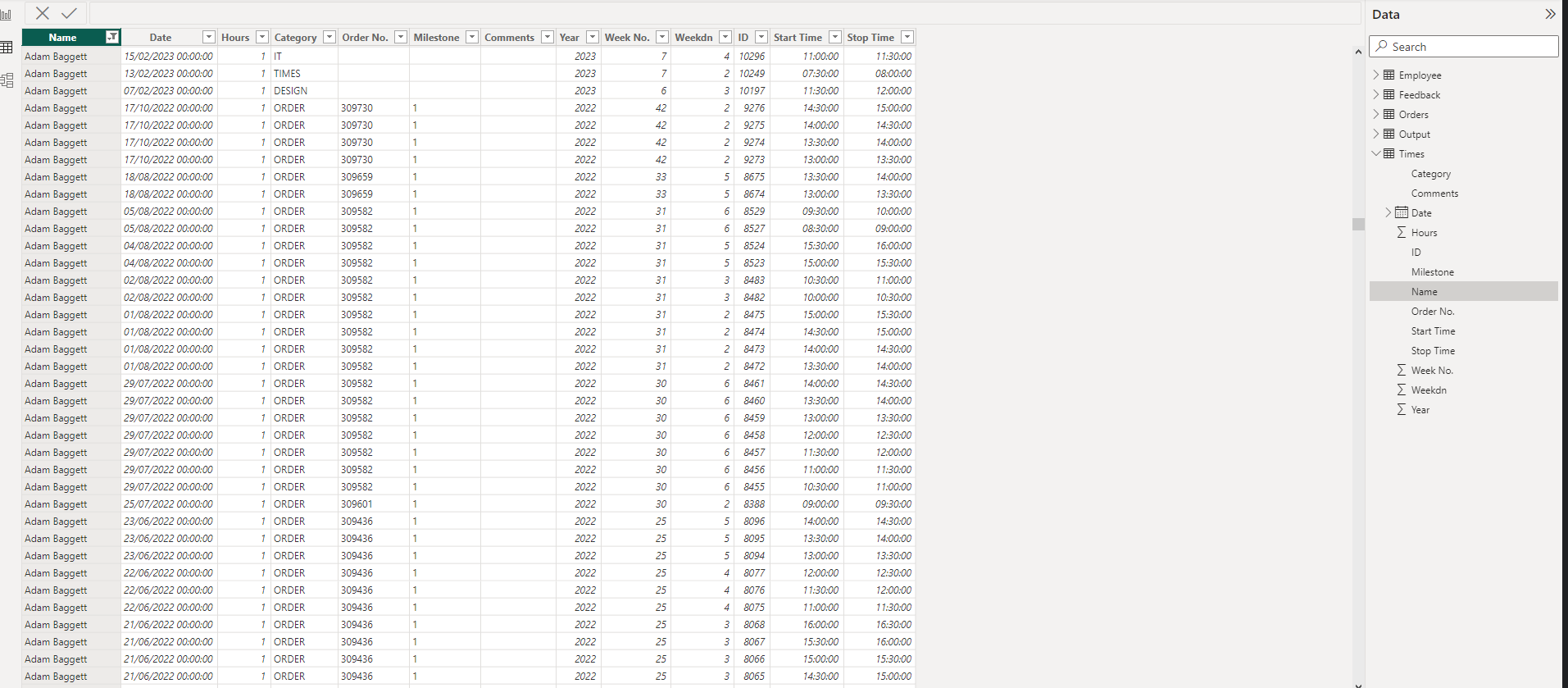Select the Milestone column header
Image resolution: width=1568 pixels, height=688 pixels.
click(x=436, y=37)
